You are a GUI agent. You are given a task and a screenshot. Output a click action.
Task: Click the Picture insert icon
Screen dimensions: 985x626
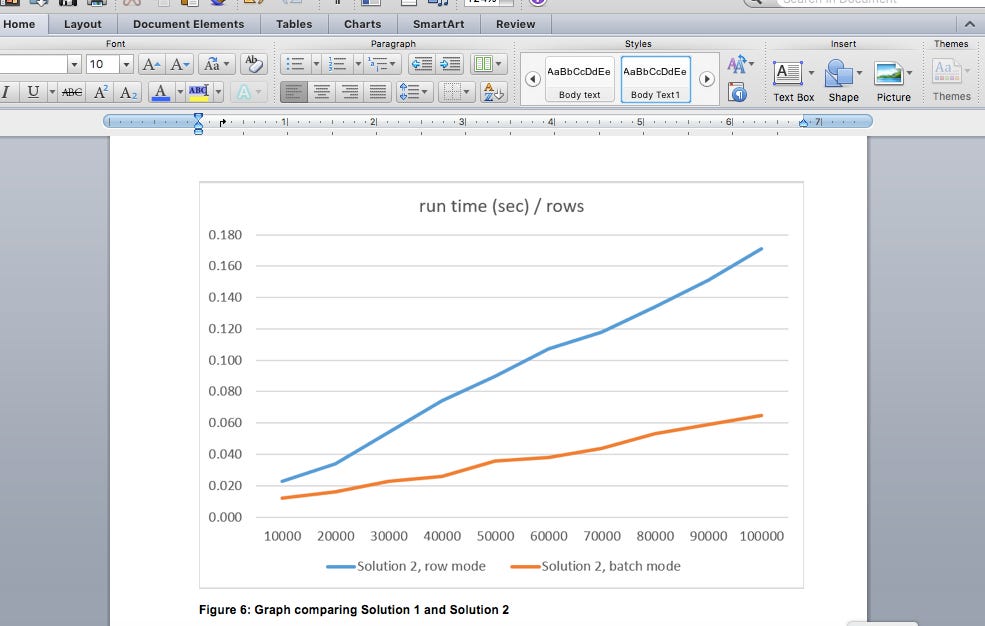(888, 73)
